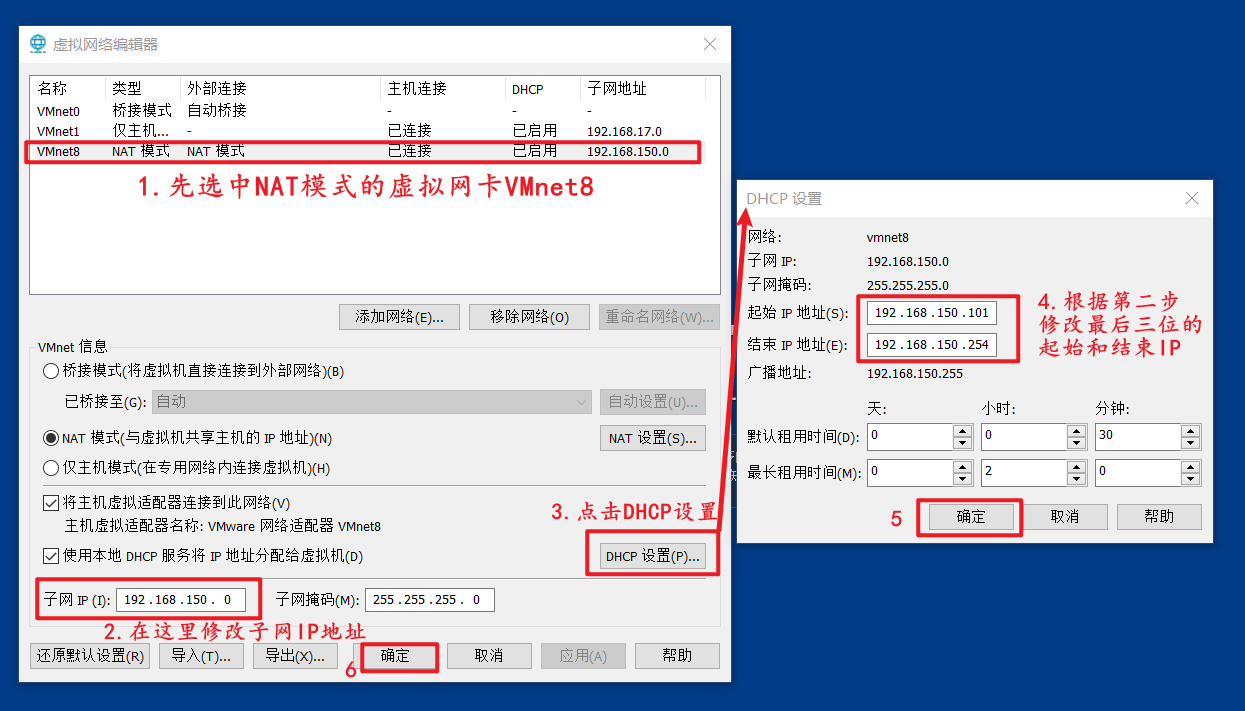
Task: Click subnet address 192.168.17.0 cell
Action: (624, 131)
